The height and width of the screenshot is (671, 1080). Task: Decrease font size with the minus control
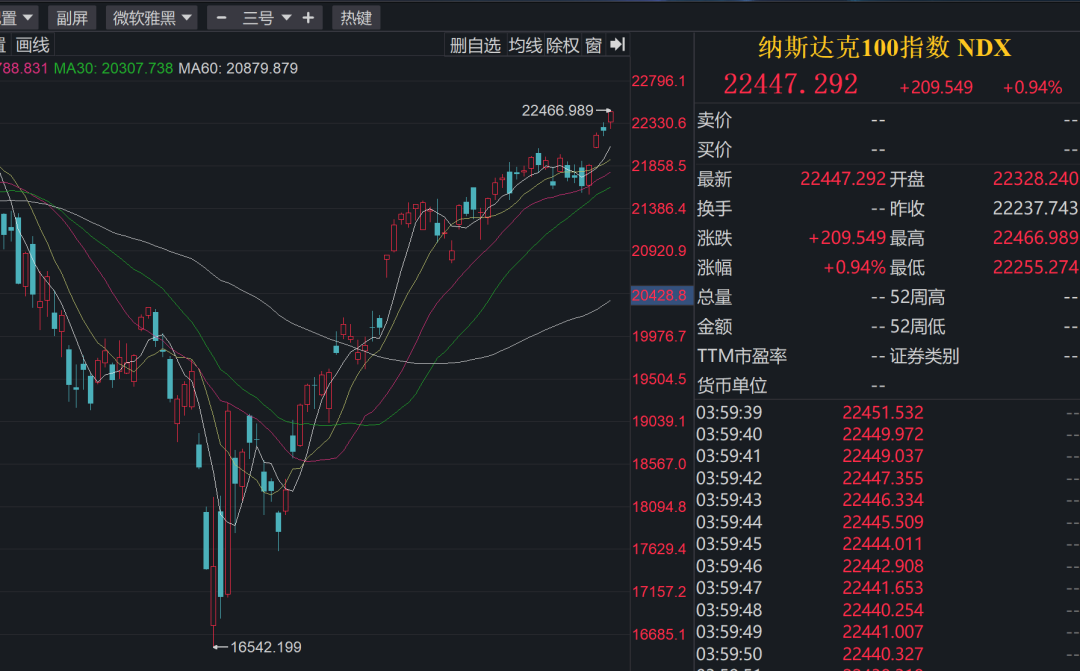click(221, 16)
